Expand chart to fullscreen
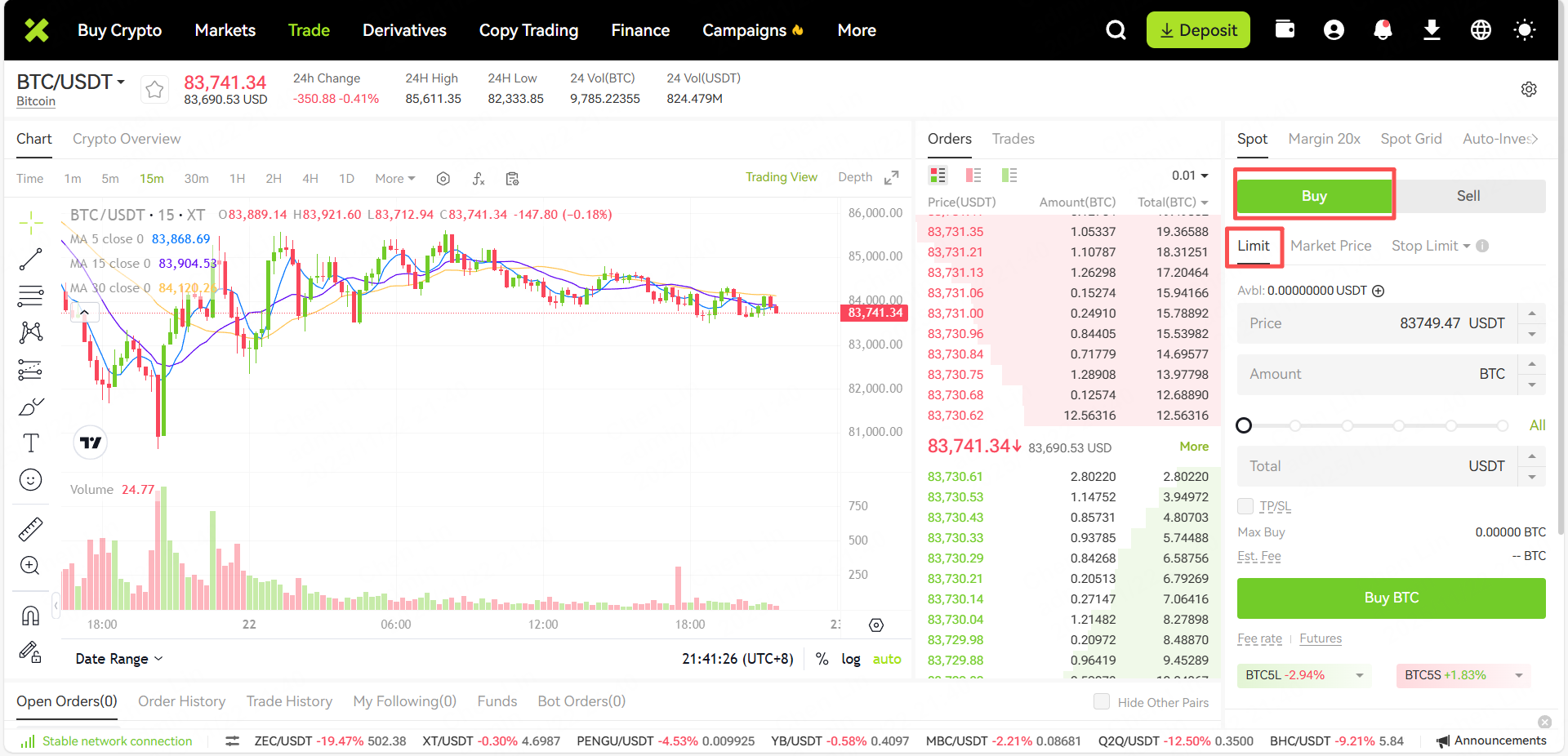1568x756 pixels. (x=892, y=178)
